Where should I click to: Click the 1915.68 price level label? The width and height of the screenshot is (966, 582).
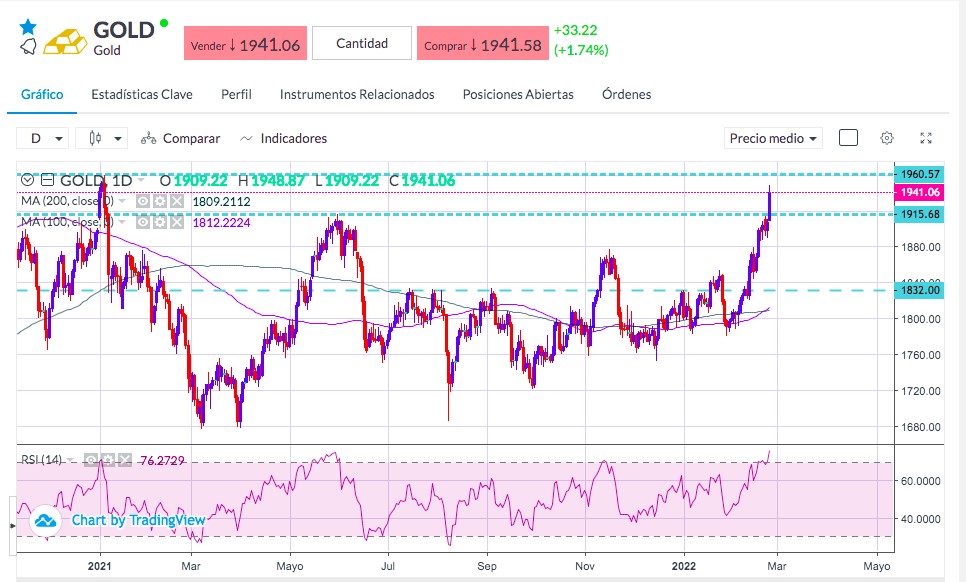pyautogui.click(x=920, y=214)
